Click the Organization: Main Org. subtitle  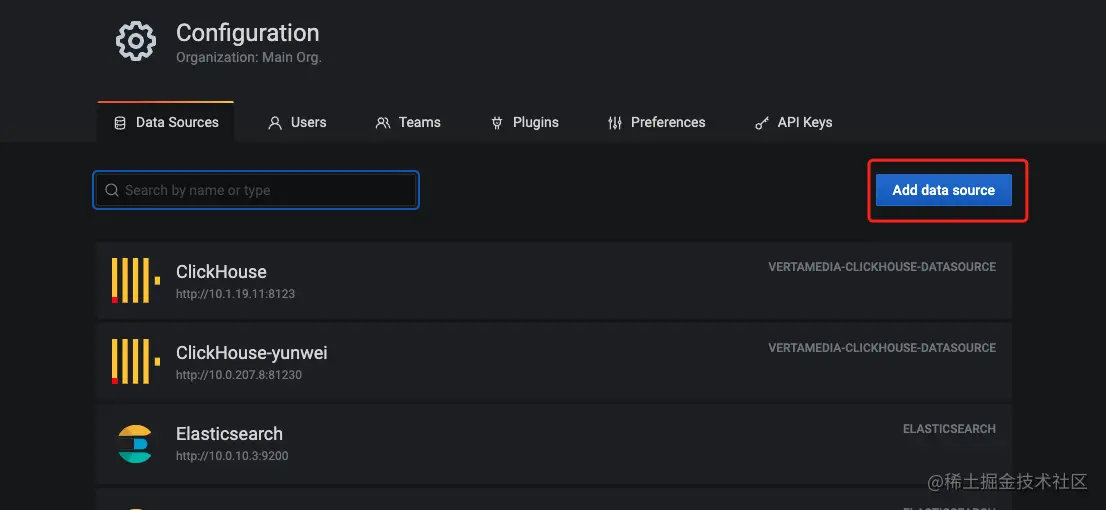pyautogui.click(x=249, y=58)
